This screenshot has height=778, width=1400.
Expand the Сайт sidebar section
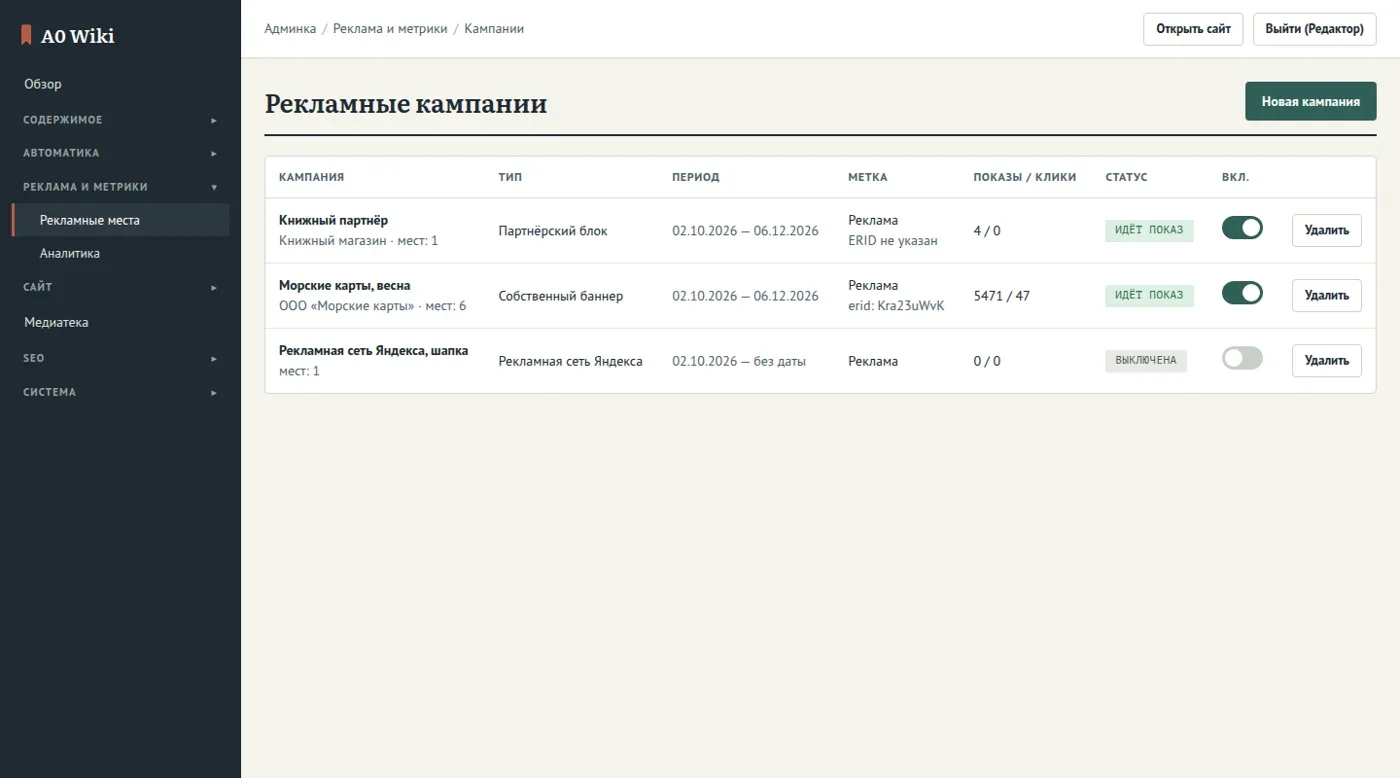click(x=120, y=287)
